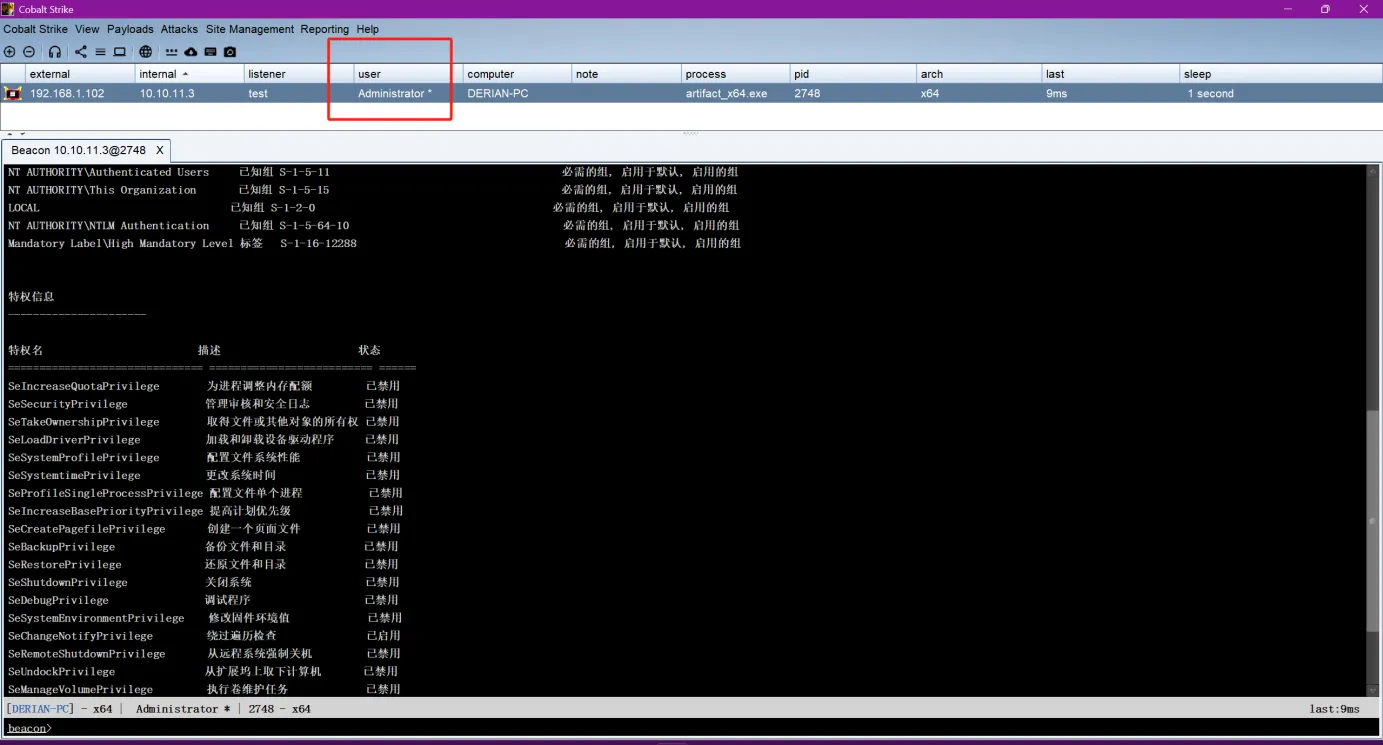This screenshot has height=745, width=1383.
Task: Sort sessions by process column header
Action: [x=735, y=74]
